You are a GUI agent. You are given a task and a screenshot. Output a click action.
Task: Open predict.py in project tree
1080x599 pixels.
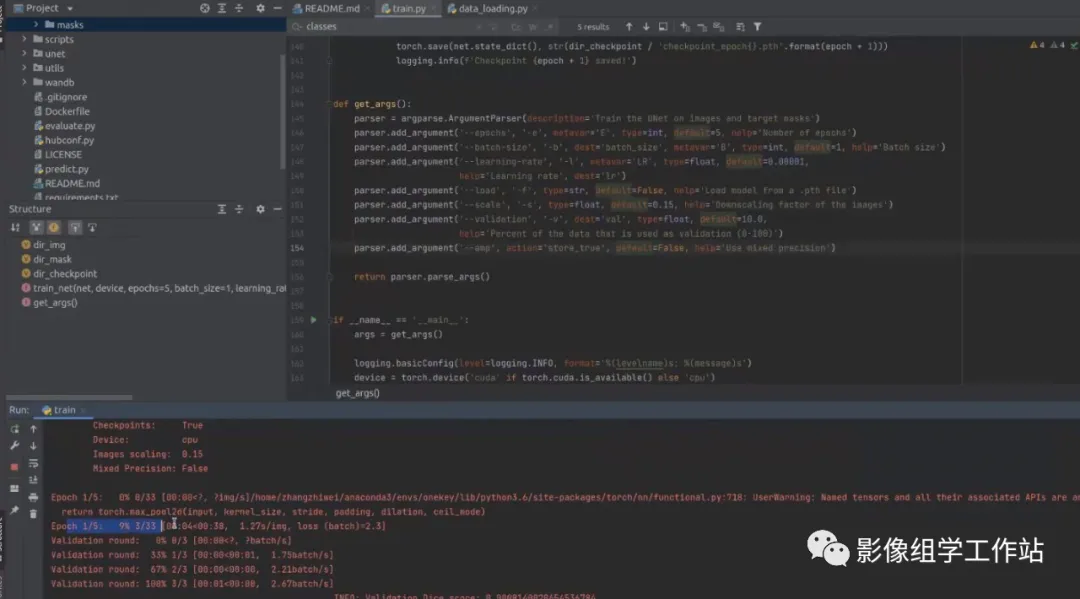[x=61, y=169]
